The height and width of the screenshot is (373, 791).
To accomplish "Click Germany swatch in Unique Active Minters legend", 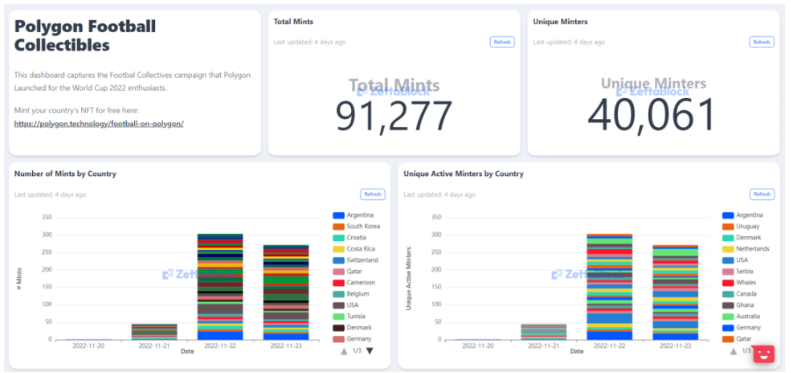I will pos(728,328).
